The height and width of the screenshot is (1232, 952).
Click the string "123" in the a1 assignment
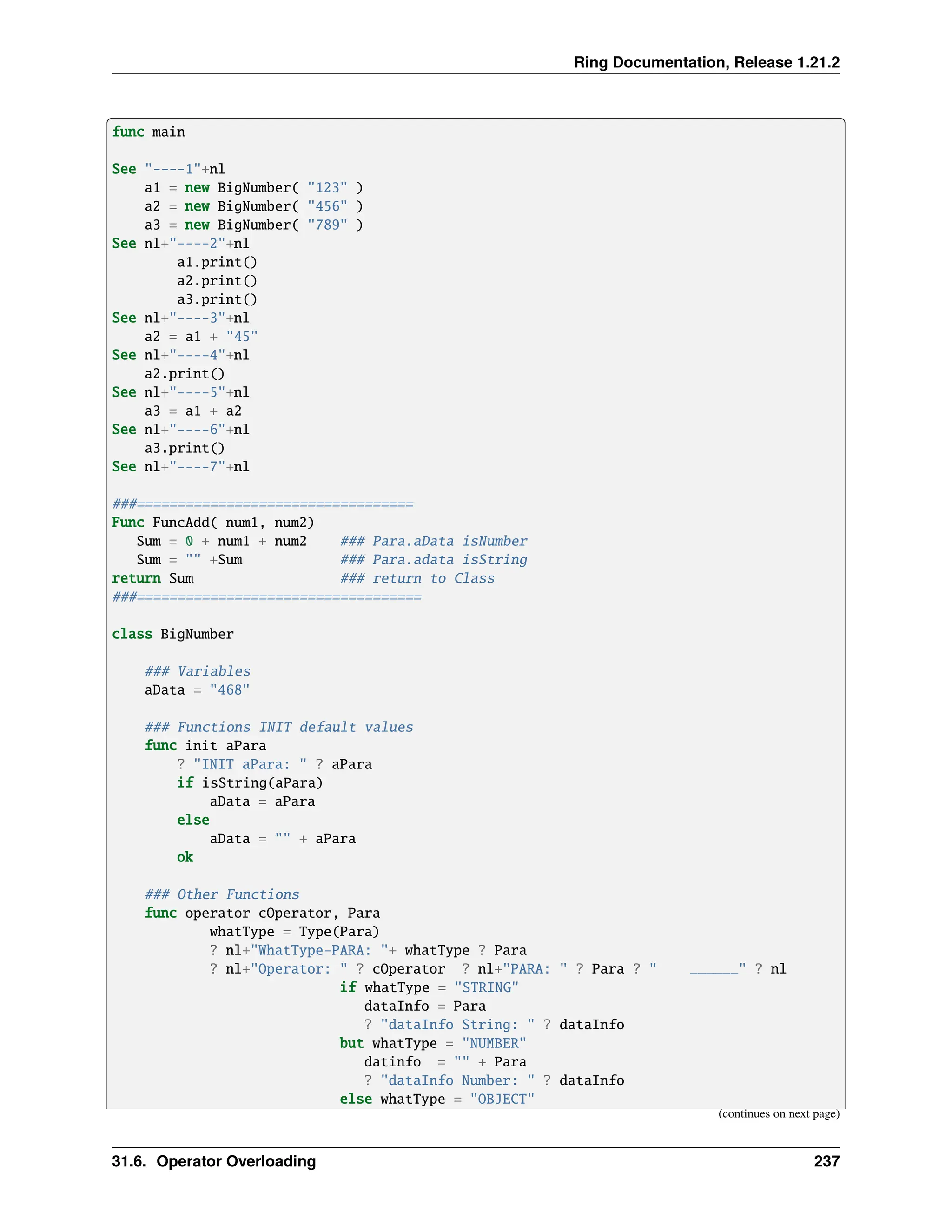pos(327,188)
